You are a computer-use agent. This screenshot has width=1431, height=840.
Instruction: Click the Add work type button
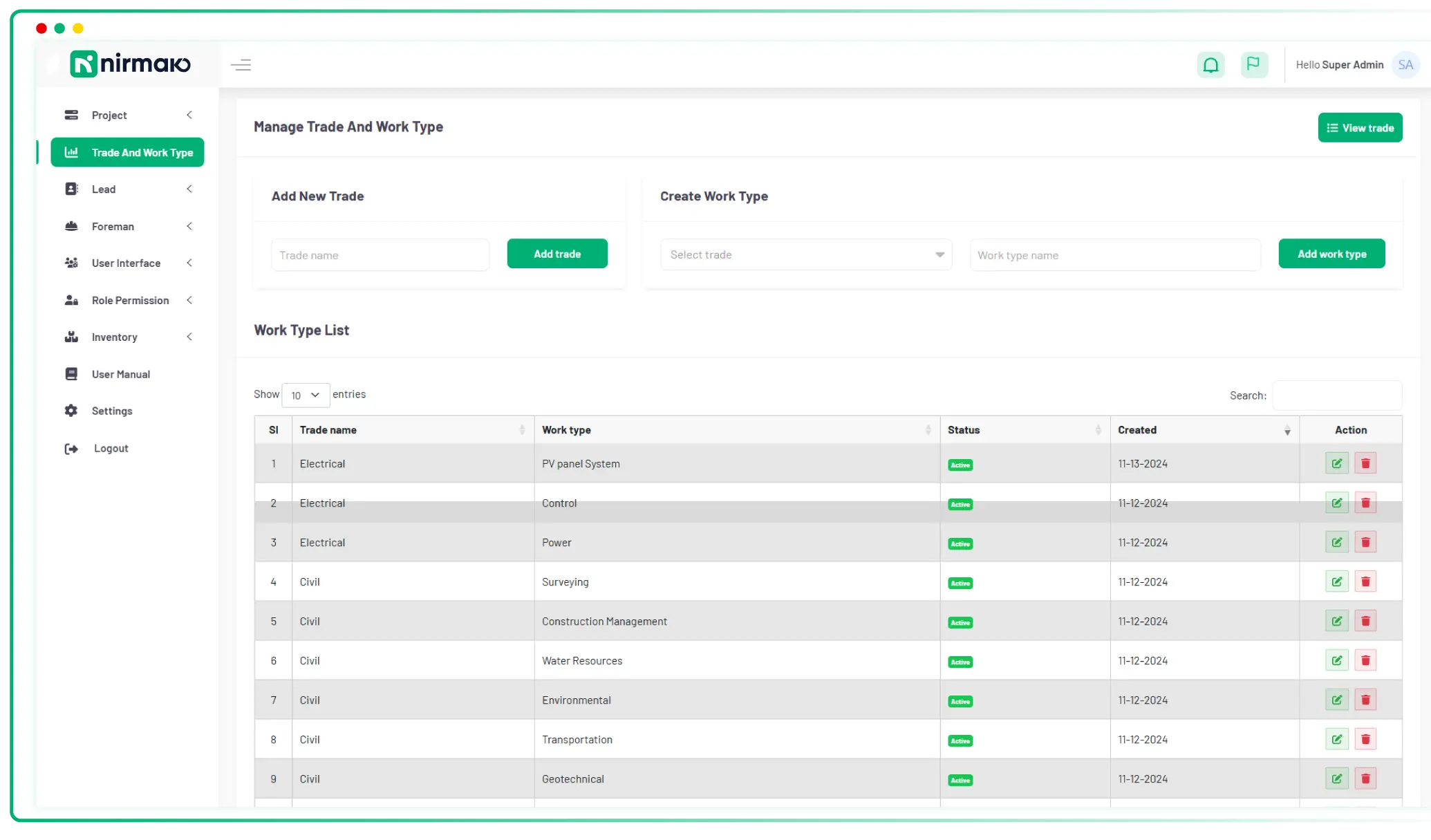1332,254
